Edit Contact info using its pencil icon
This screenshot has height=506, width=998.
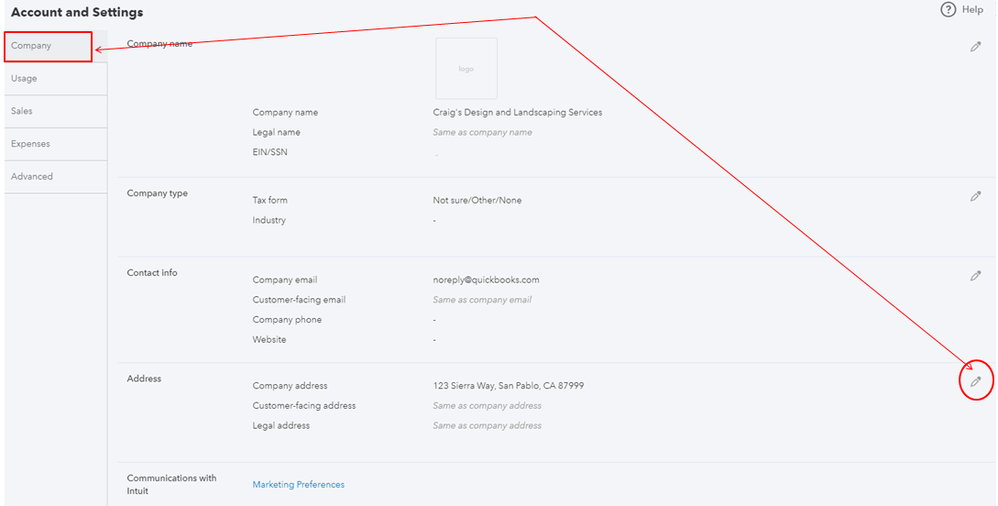(975, 276)
